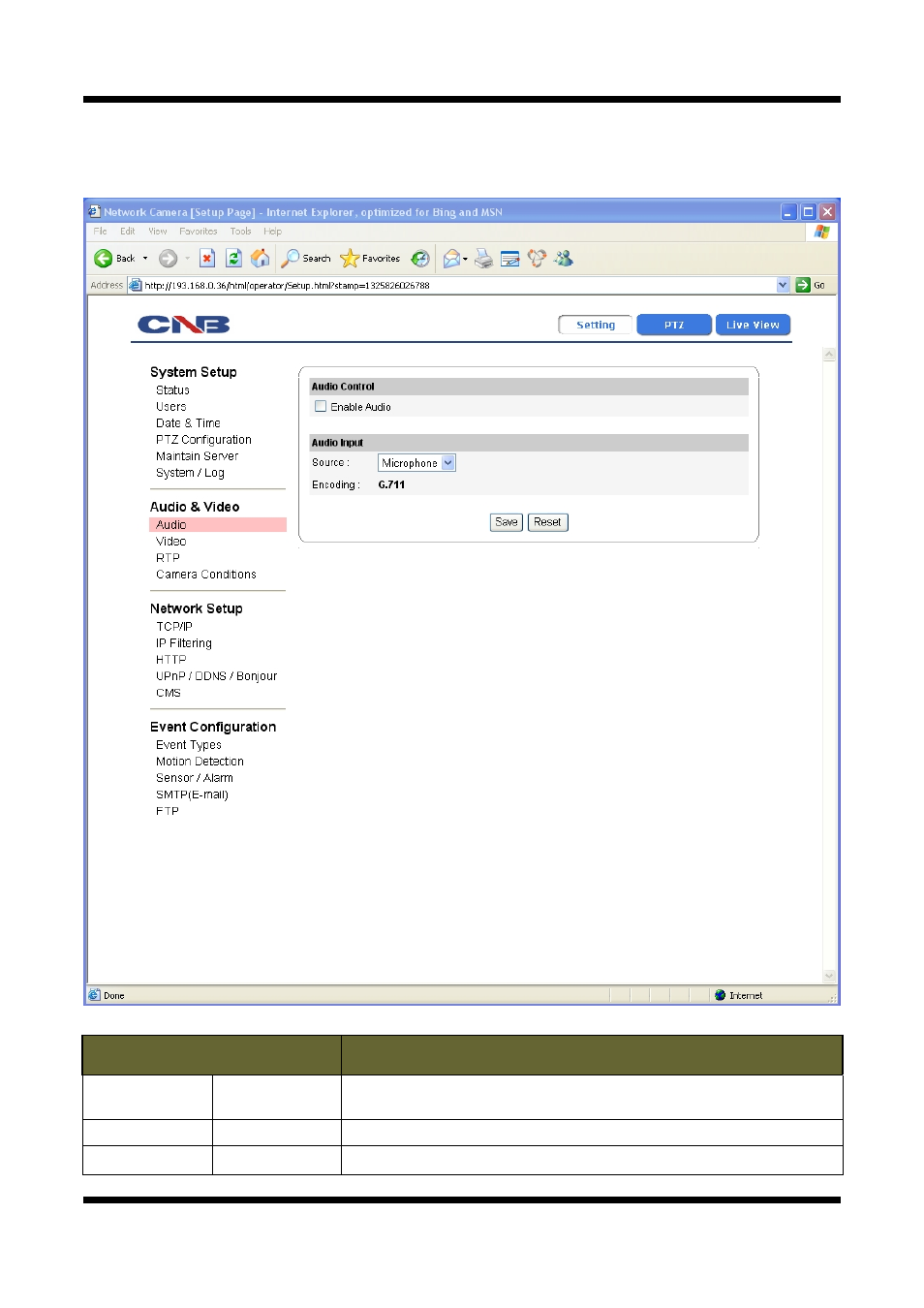Screen dimensions: 924x1308
Task: Open the Date & Time link
Action: [188, 423]
